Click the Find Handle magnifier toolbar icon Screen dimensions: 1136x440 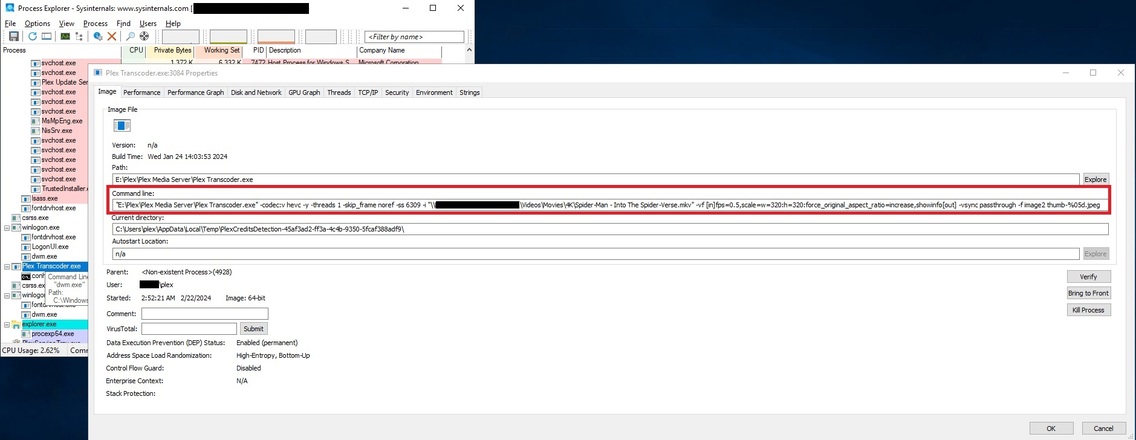130,36
